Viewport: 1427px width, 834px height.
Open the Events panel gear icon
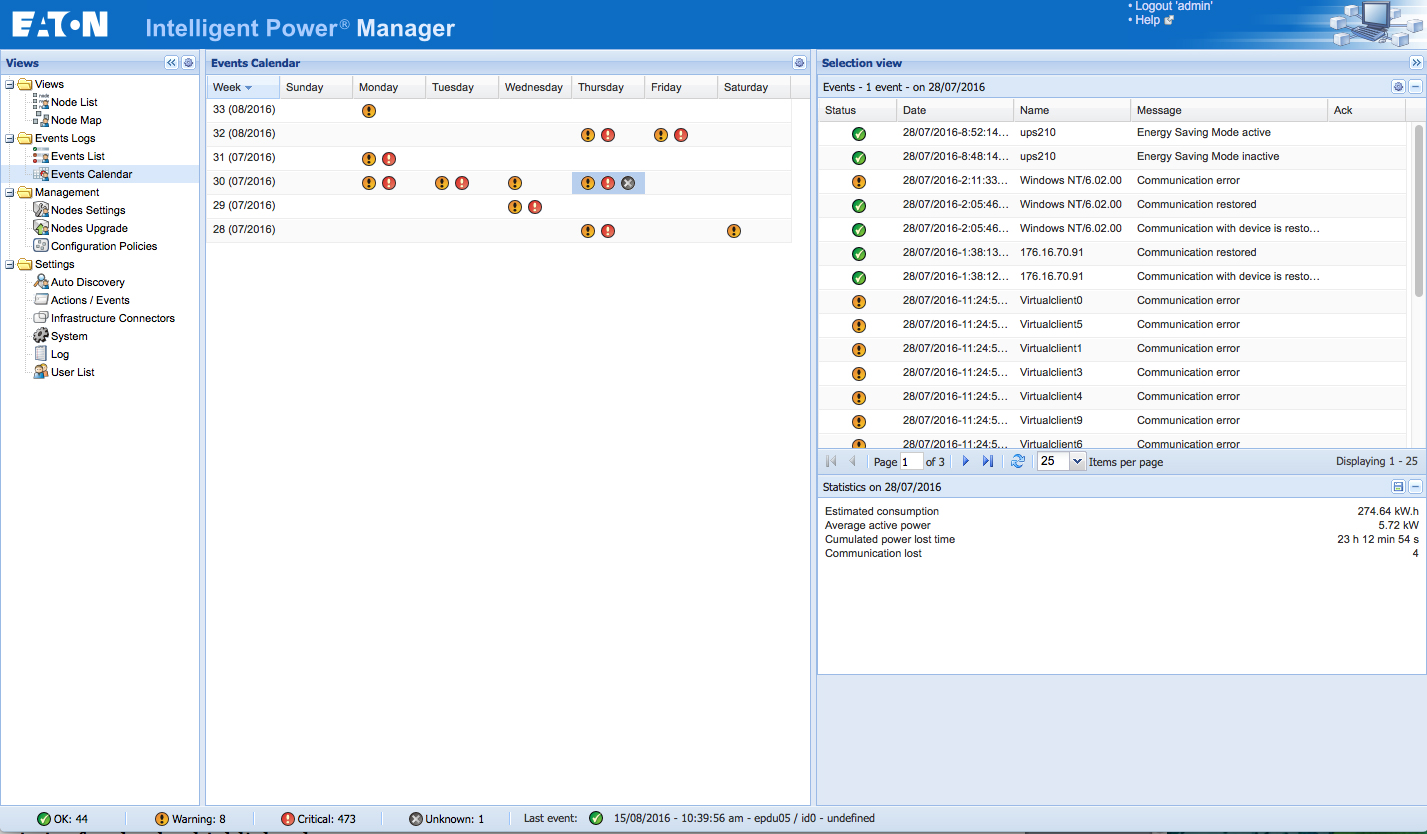[x=1398, y=87]
